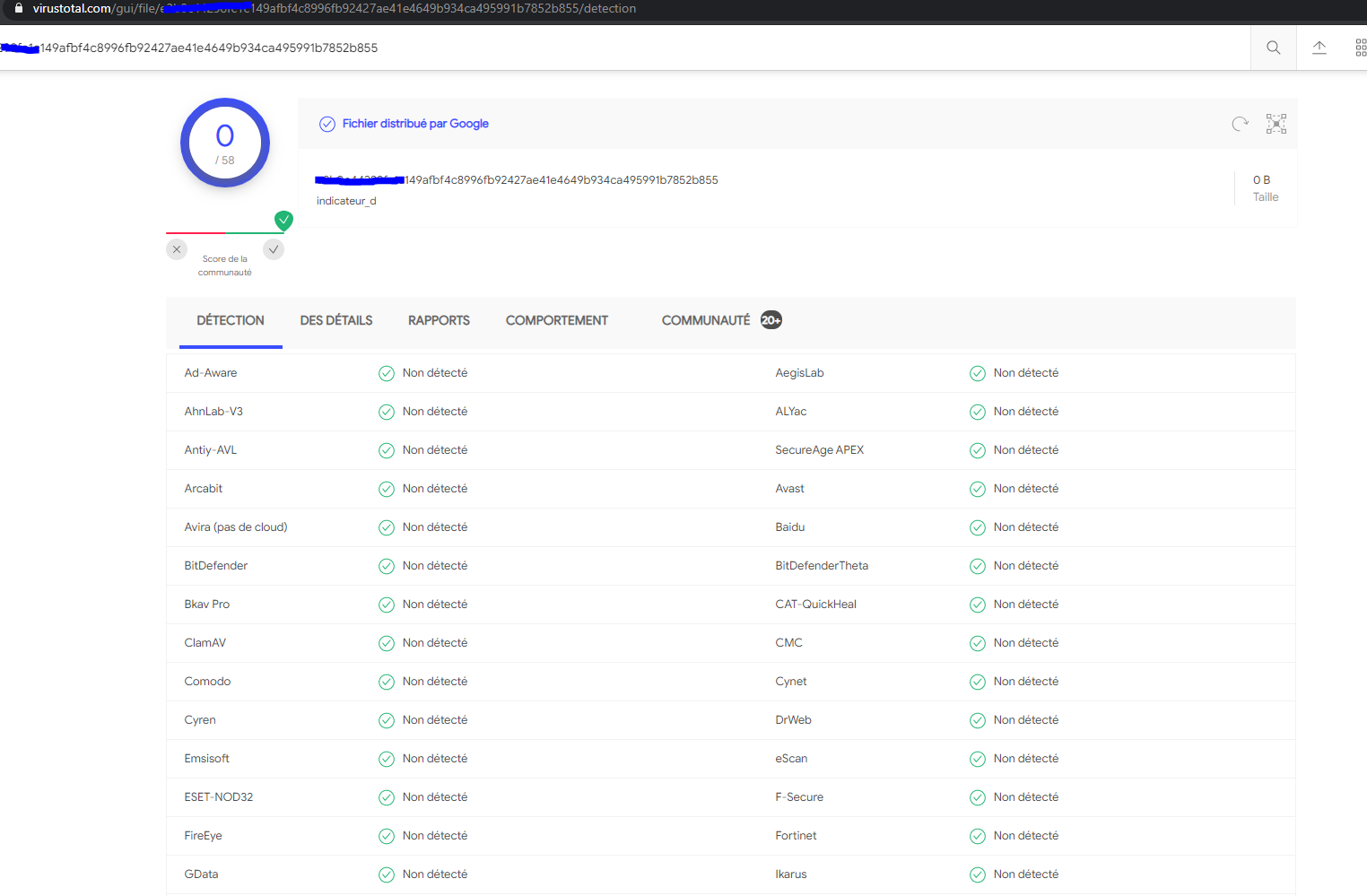Screen dimensions: 1367x896
Task: Click the green shield community score marker
Action: (x=283, y=220)
